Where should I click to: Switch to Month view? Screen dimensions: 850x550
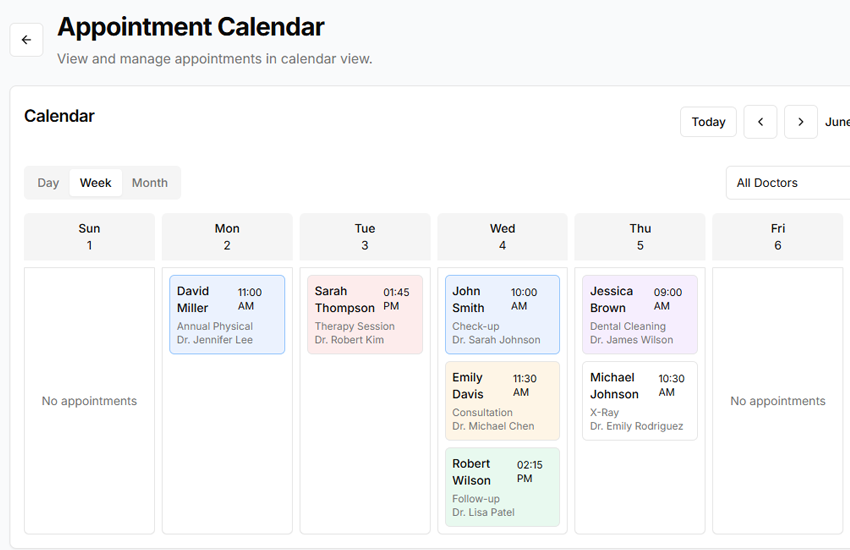[x=150, y=183]
